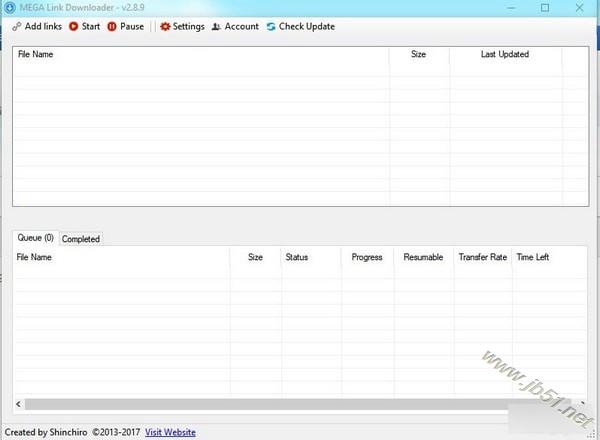Click the MEGA Link Downloader app icon
600x440 pixels.
click(x=10, y=7)
